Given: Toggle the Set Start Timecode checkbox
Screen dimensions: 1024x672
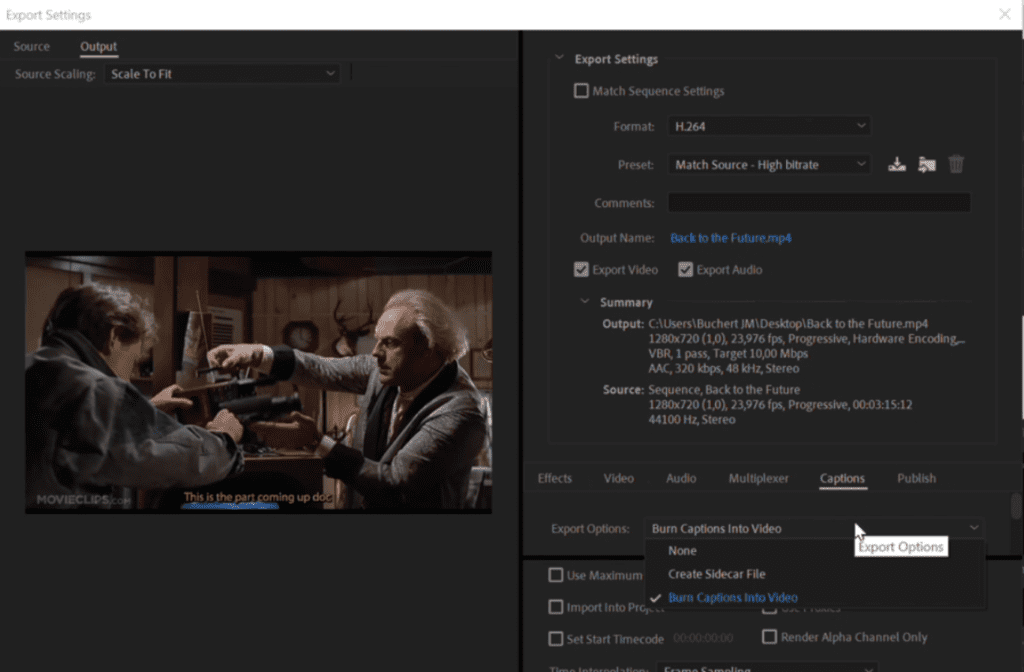Looking at the screenshot, I should point(556,639).
